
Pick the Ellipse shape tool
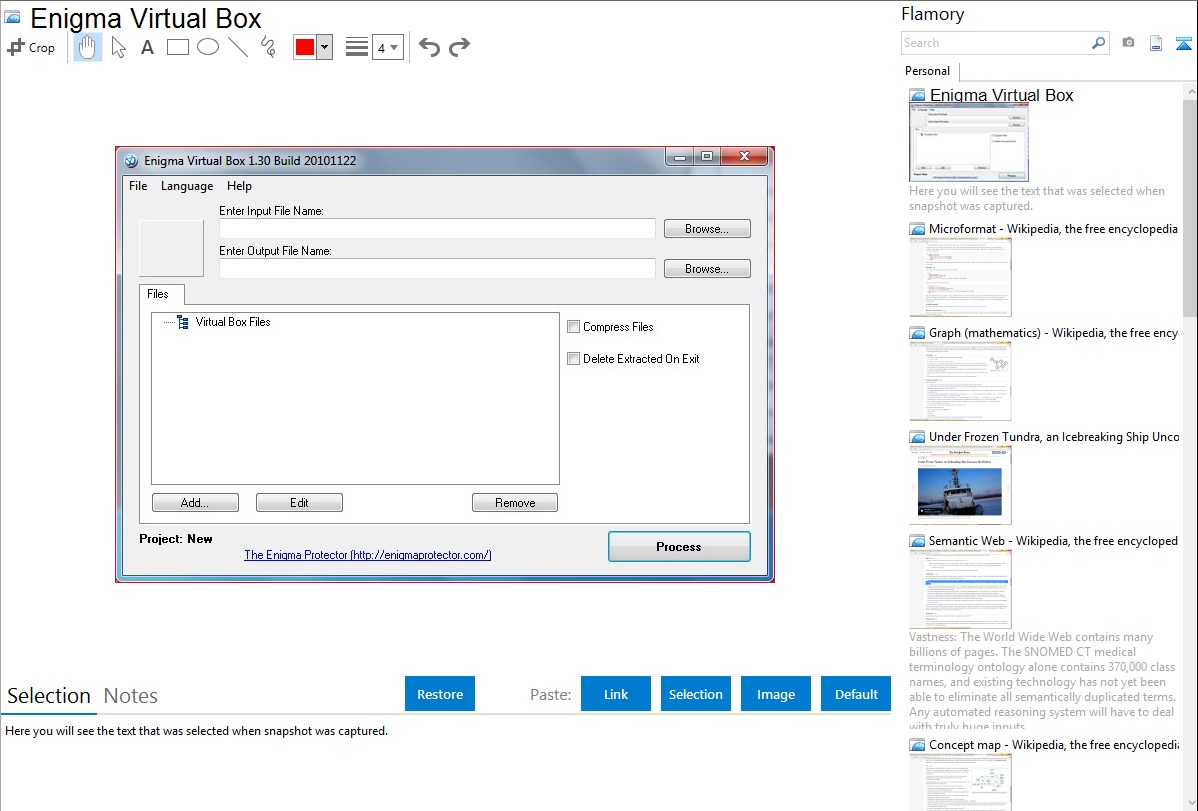pos(208,47)
